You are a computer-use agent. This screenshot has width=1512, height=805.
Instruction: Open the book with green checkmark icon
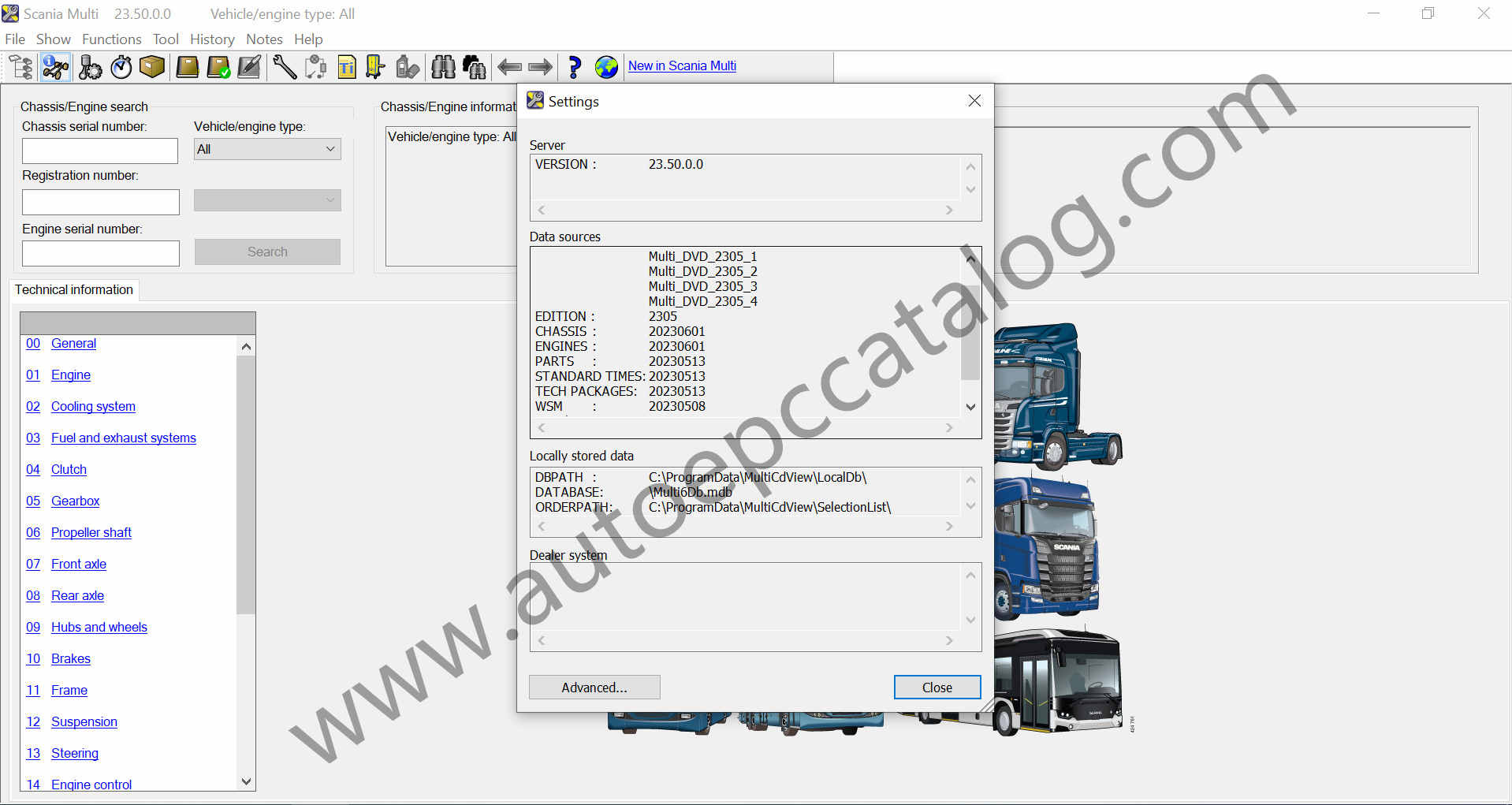pyautogui.click(x=218, y=67)
